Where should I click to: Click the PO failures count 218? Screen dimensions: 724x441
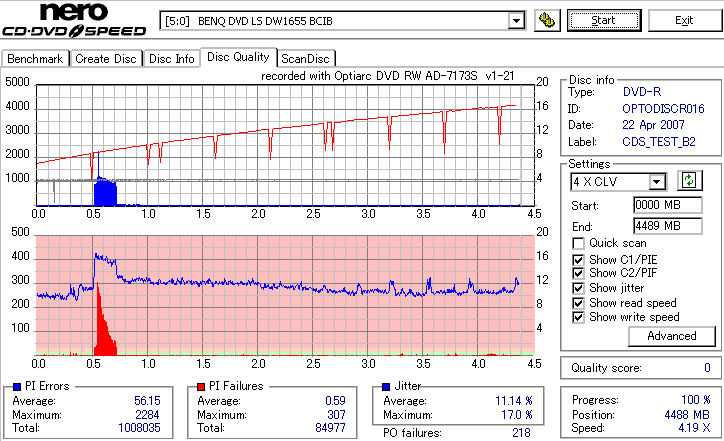click(521, 433)
